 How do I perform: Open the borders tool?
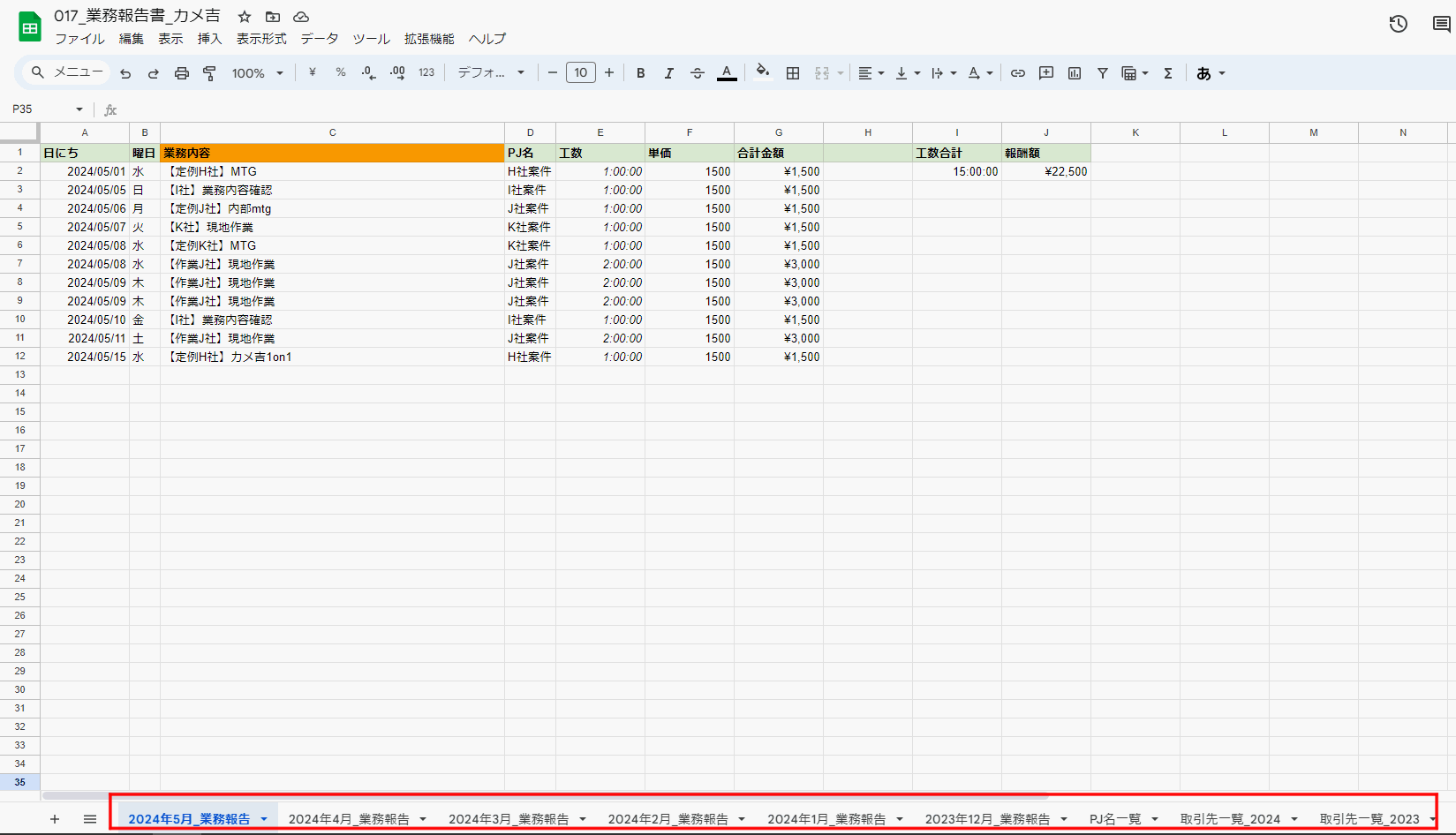point(793,73)
